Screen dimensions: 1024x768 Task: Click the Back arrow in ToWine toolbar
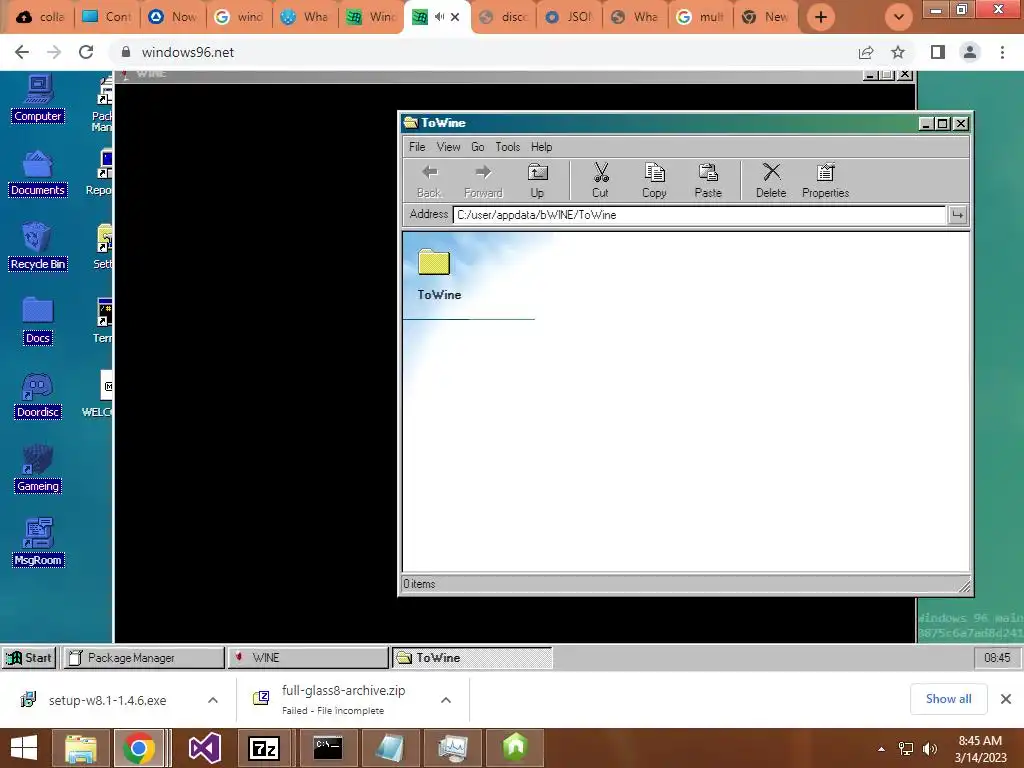[429, 180]
